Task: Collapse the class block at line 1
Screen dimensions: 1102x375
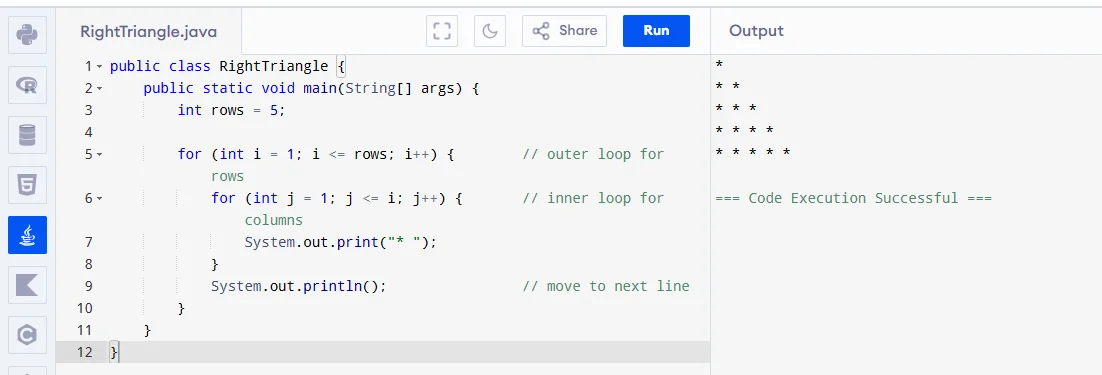Action: click(x=99, y=67)
